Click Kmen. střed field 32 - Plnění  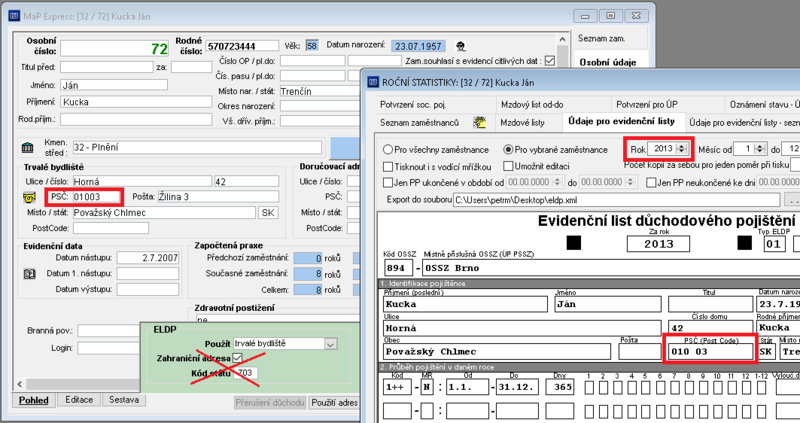pos(197,147)
